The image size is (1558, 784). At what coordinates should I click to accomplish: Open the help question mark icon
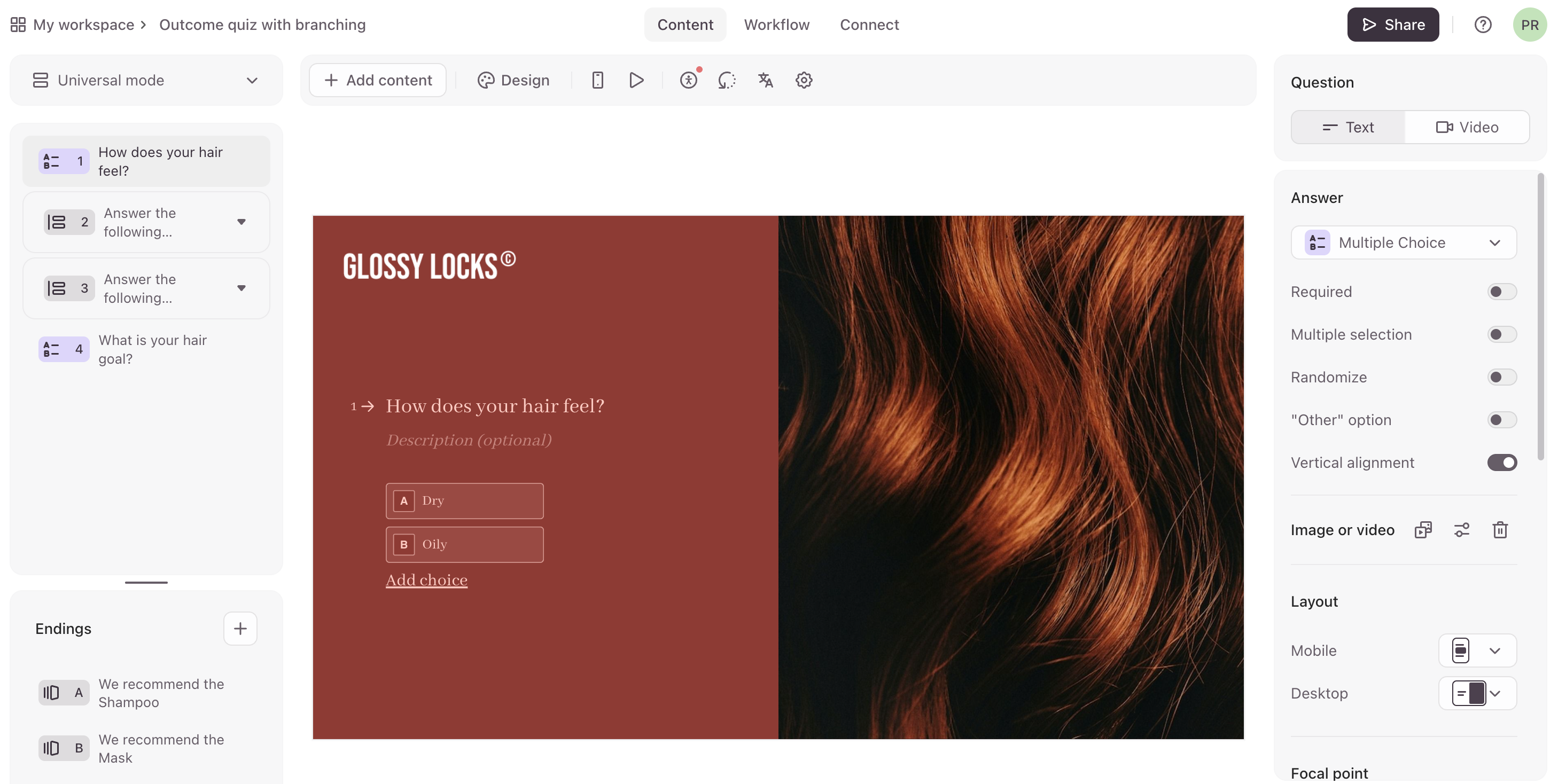[x=1483, y=25]
